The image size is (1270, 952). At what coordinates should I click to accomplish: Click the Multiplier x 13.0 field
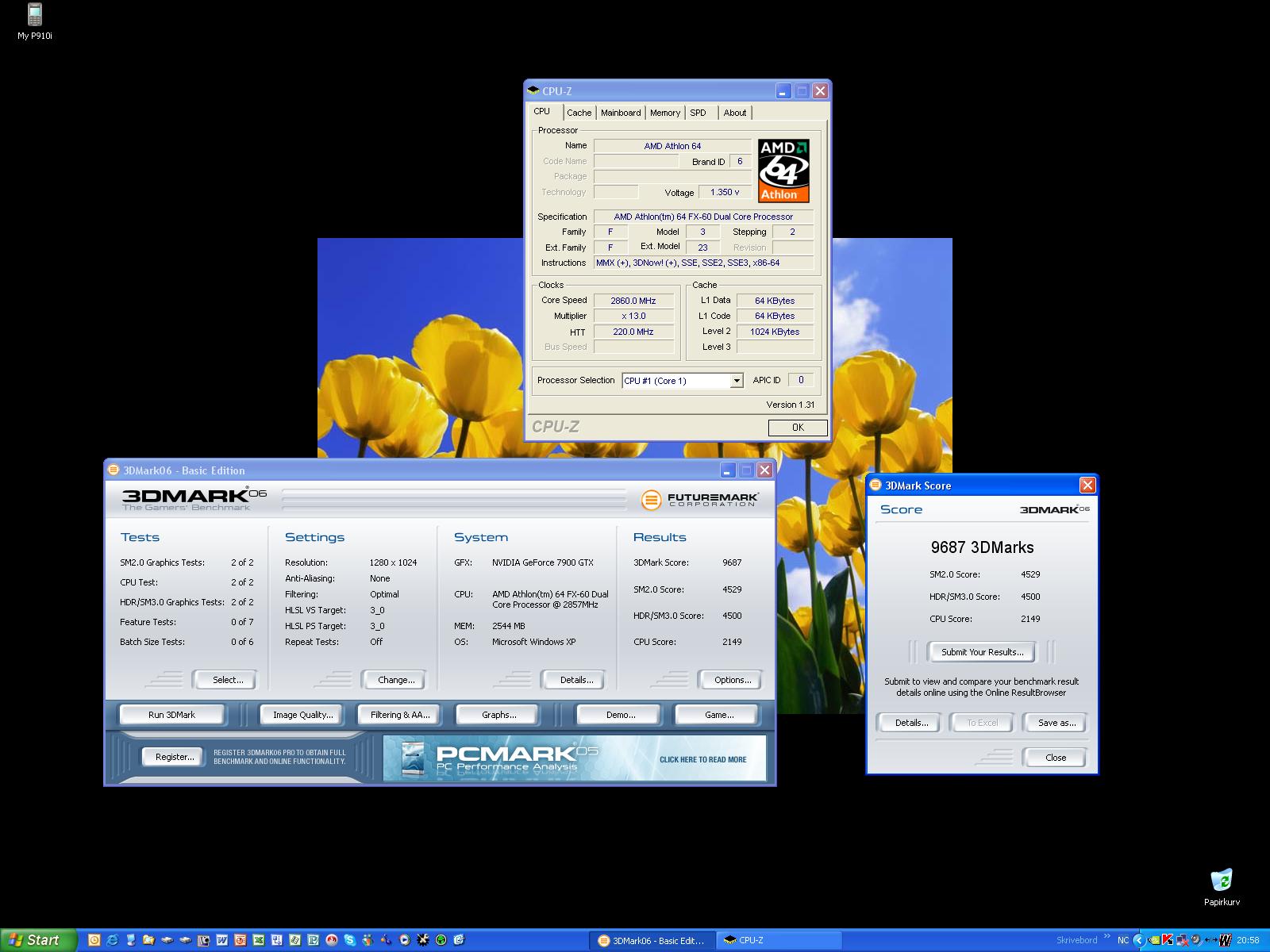click(633, 316)
